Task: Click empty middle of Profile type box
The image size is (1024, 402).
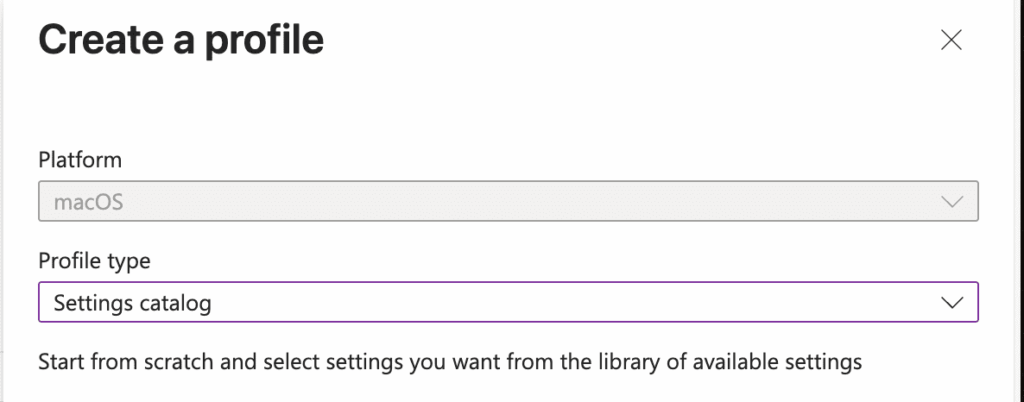Action: (560, 302)
